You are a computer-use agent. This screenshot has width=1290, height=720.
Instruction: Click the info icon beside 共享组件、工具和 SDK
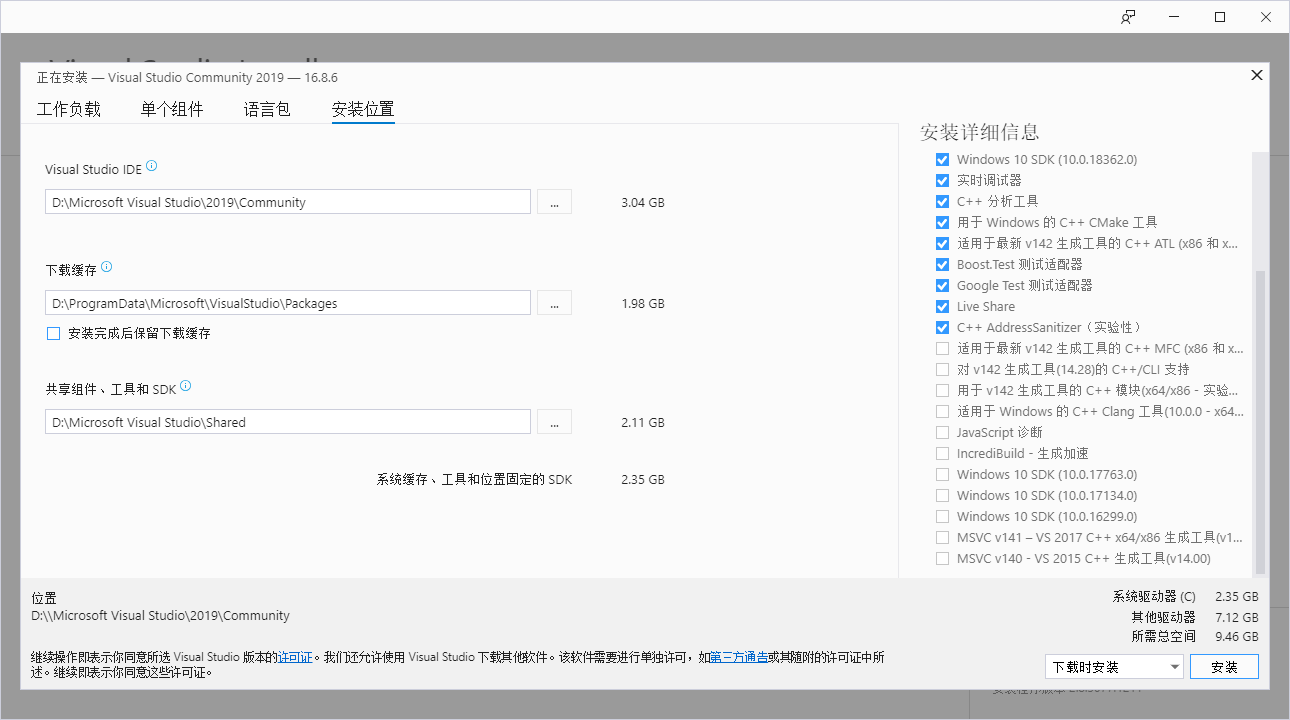click(x=186, y=386)
